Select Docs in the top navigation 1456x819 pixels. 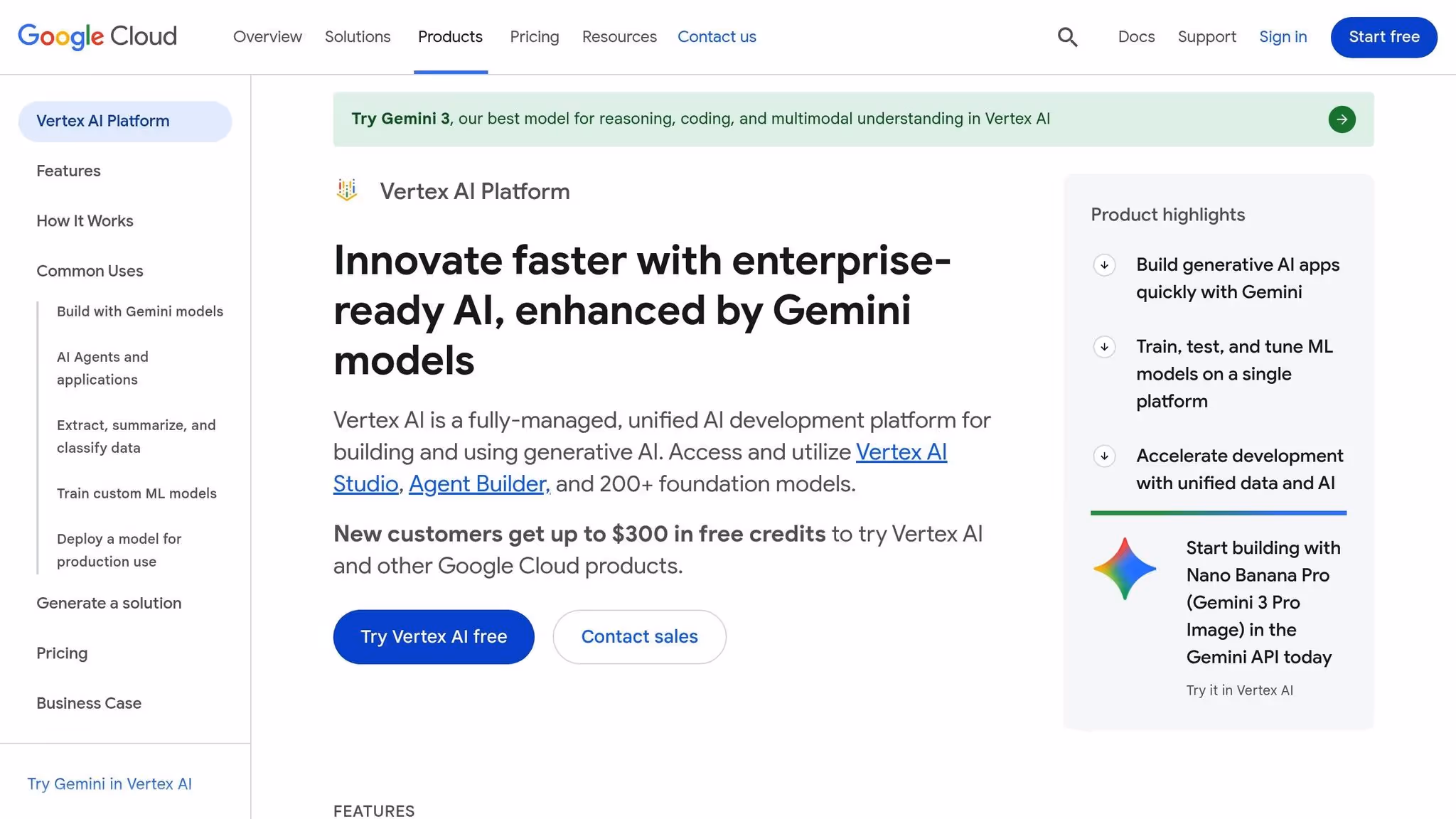[1135, 36]
